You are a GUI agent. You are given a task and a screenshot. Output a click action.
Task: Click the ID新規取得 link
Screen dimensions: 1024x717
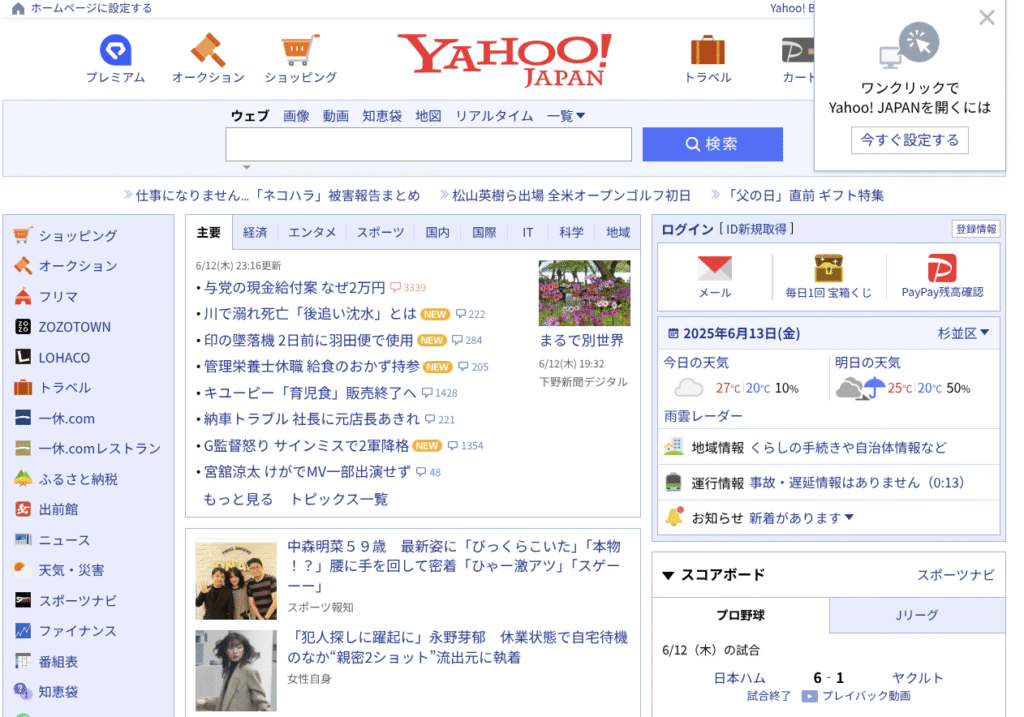pyautogui.click(x=756, y=229)
